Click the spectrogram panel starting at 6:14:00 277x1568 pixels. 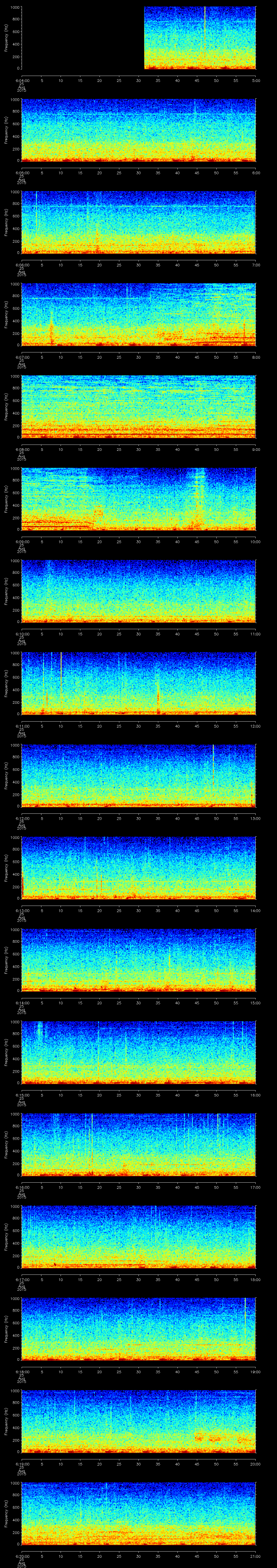click(x=139, y=960)
